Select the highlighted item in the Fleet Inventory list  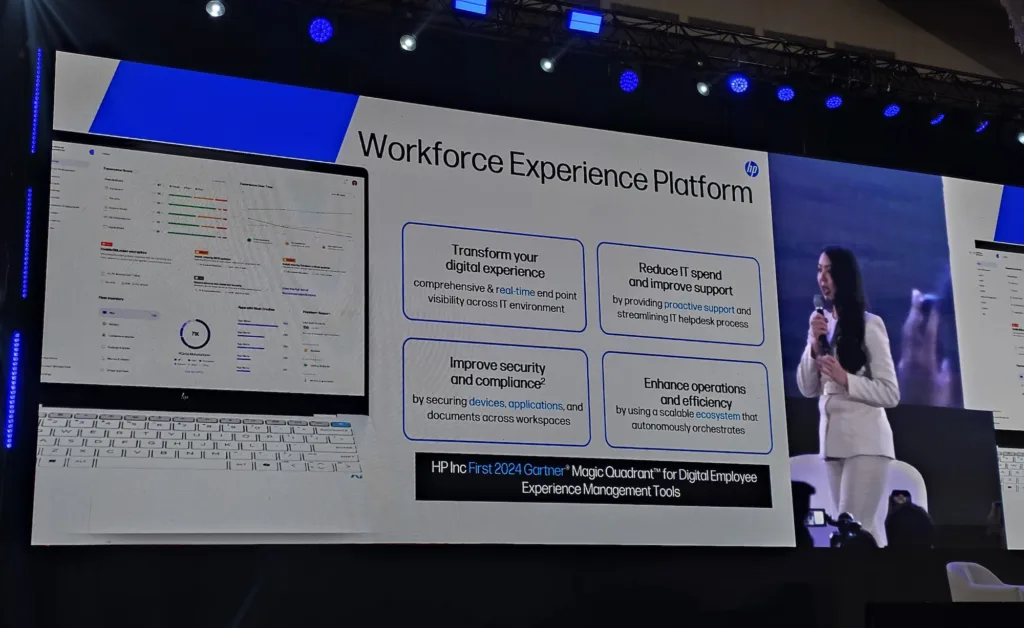[129, 314]
